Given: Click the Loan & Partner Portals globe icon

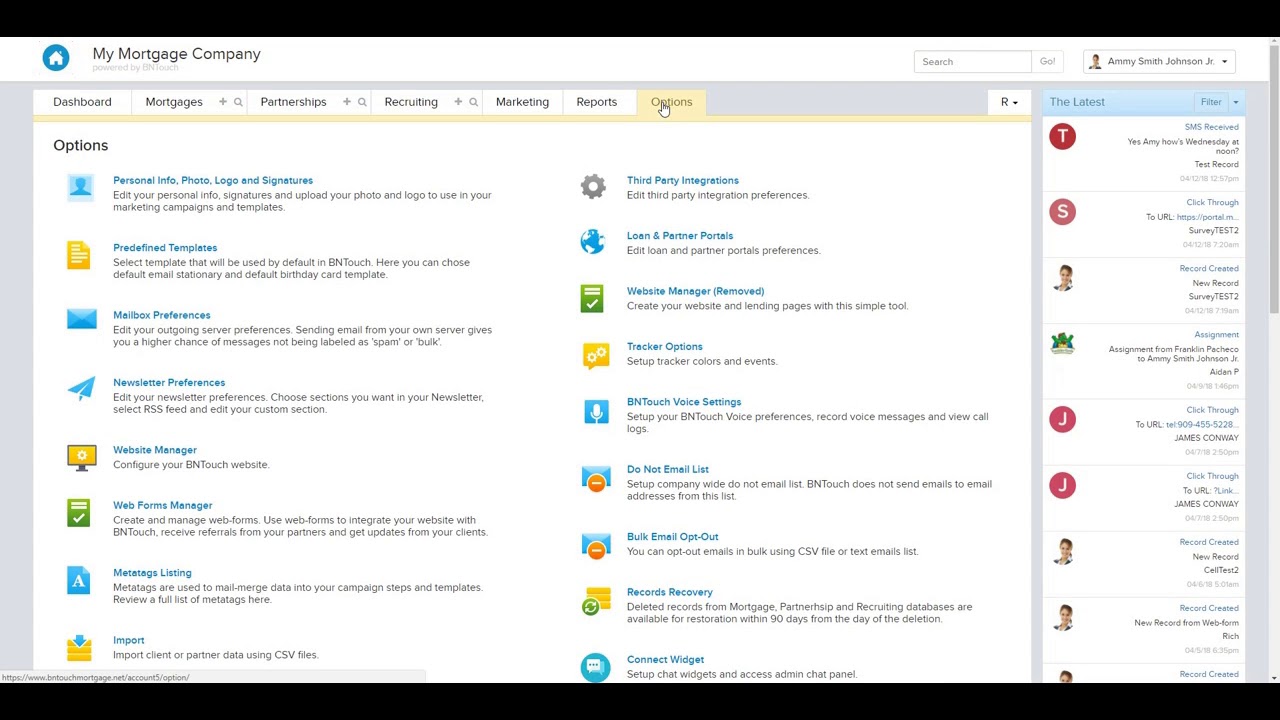Looking at the screenshot, I should click(x=593, y=242).
